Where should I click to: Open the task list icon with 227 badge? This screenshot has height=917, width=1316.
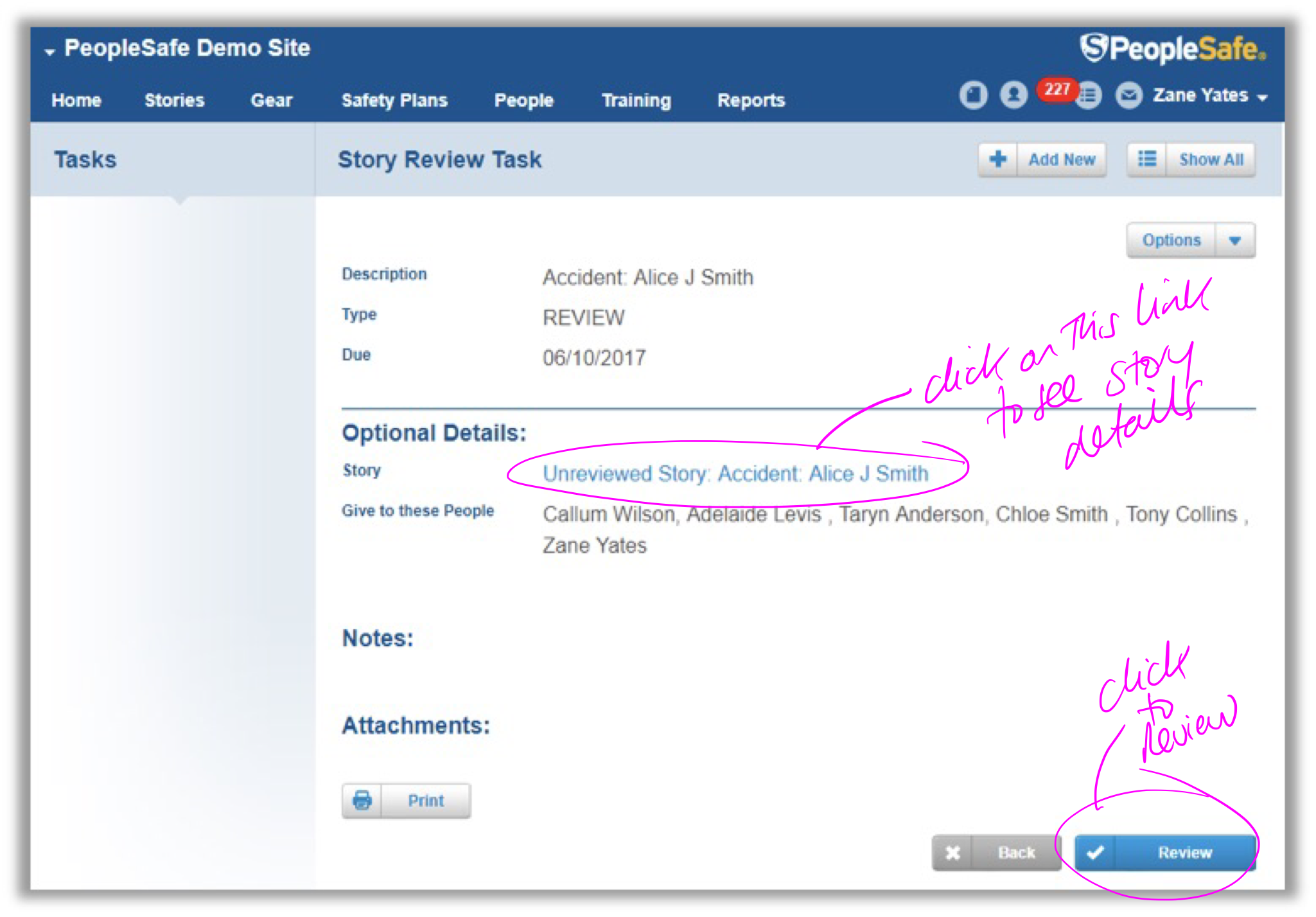click(x=1088, y=96)
